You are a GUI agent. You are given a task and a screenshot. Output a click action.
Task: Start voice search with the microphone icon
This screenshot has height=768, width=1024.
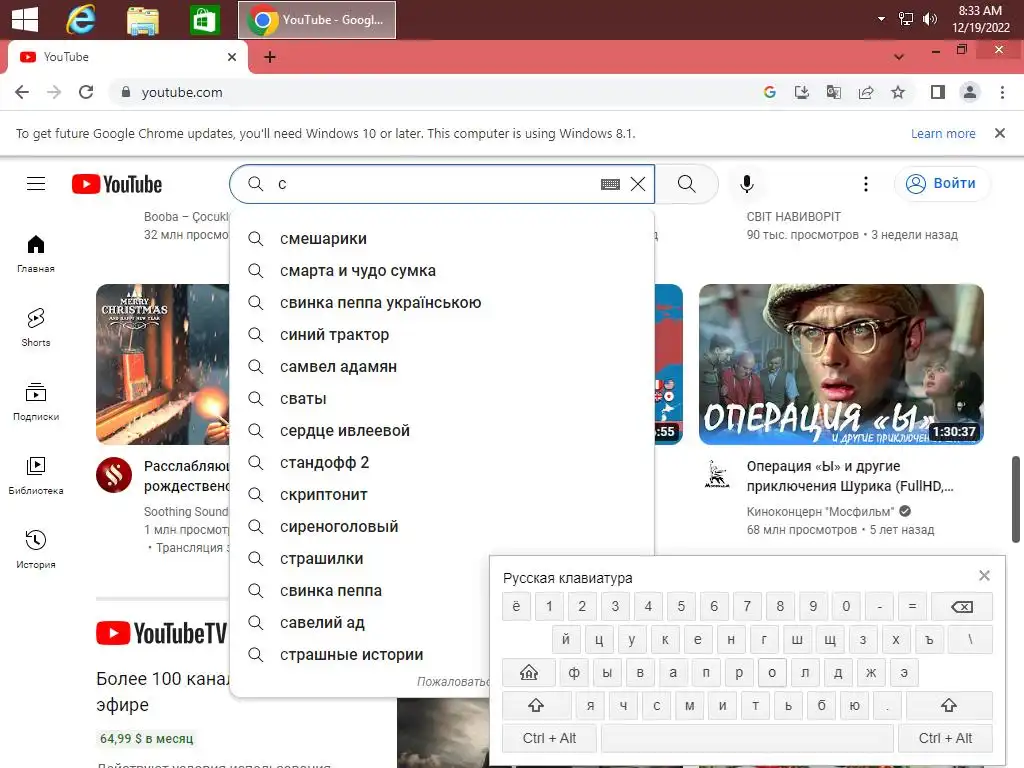point(747,184)
